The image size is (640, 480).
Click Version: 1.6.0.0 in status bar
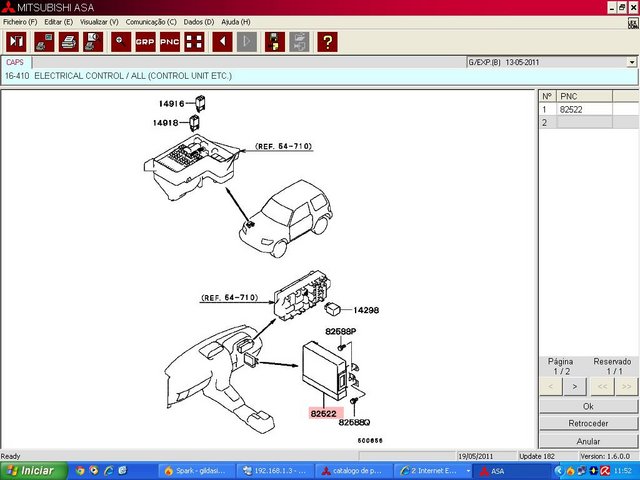click(605, 456)
